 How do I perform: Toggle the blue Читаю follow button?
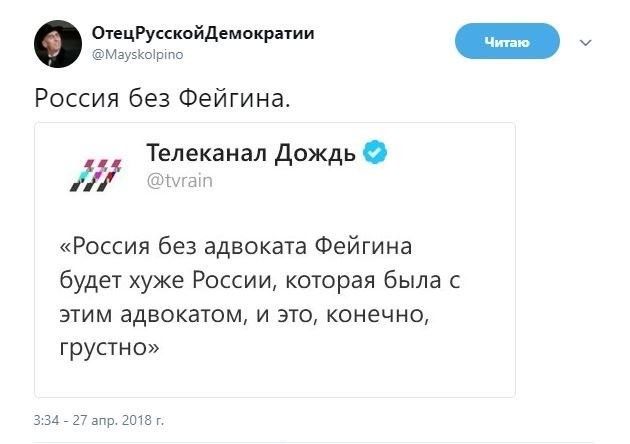coord(505,42)
